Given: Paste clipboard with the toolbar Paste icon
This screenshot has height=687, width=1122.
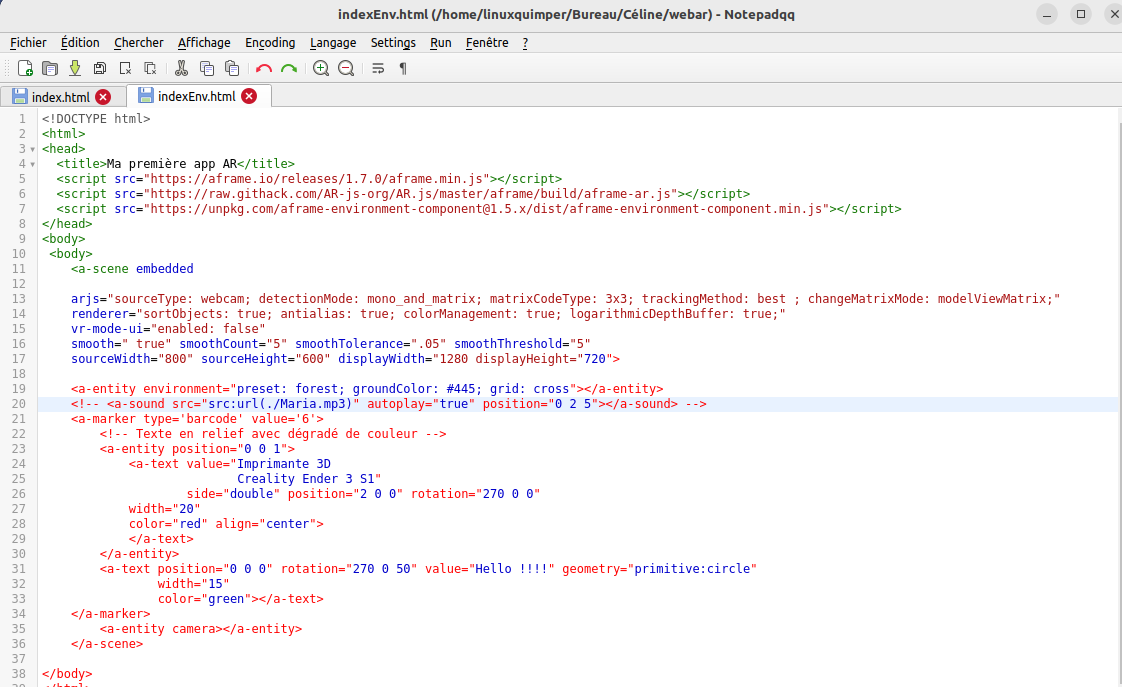Looking at the screenshot, I should tap(232, 69).
